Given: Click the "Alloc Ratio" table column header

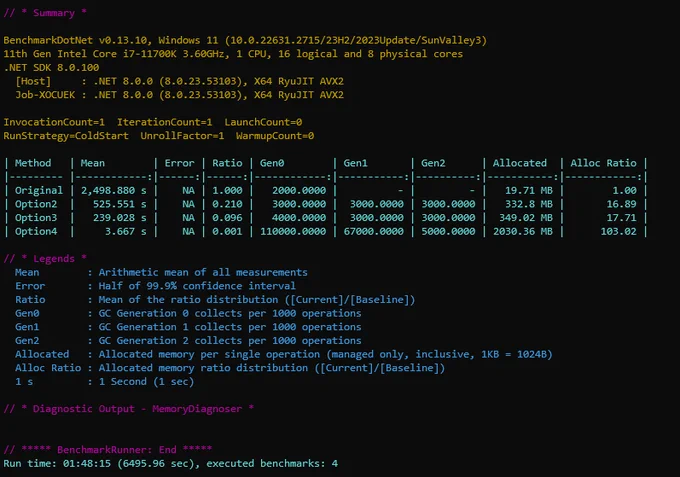Looking at the screenshot, I should pos(603,163).
